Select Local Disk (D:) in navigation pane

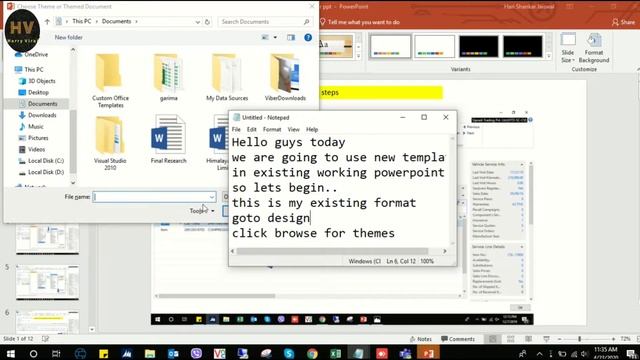(41, 173)
